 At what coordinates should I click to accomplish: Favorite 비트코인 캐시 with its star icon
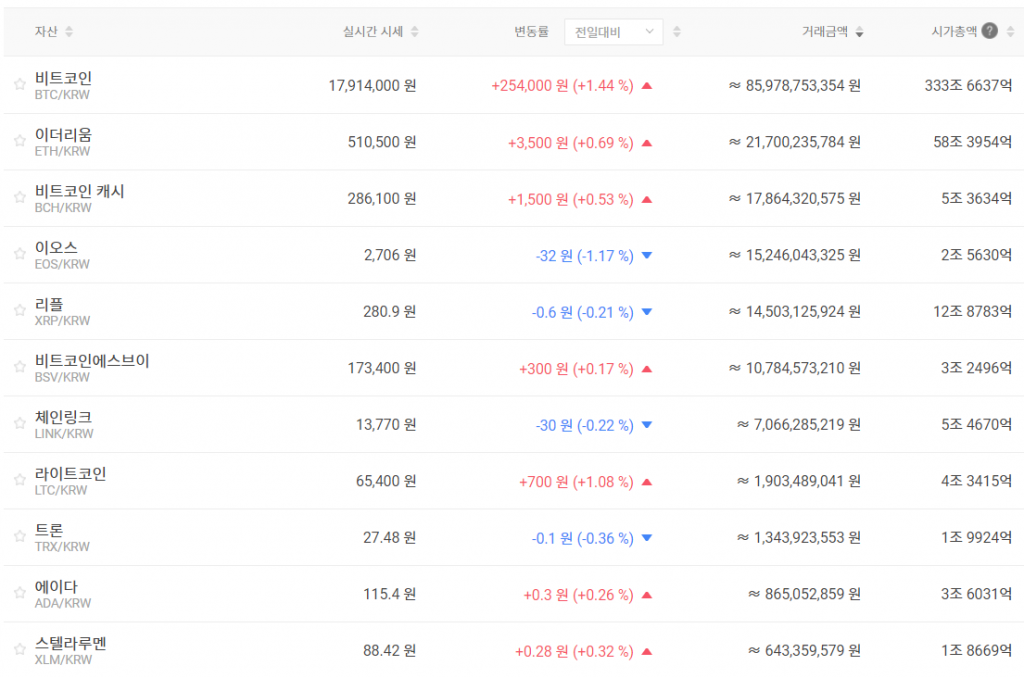20,197
